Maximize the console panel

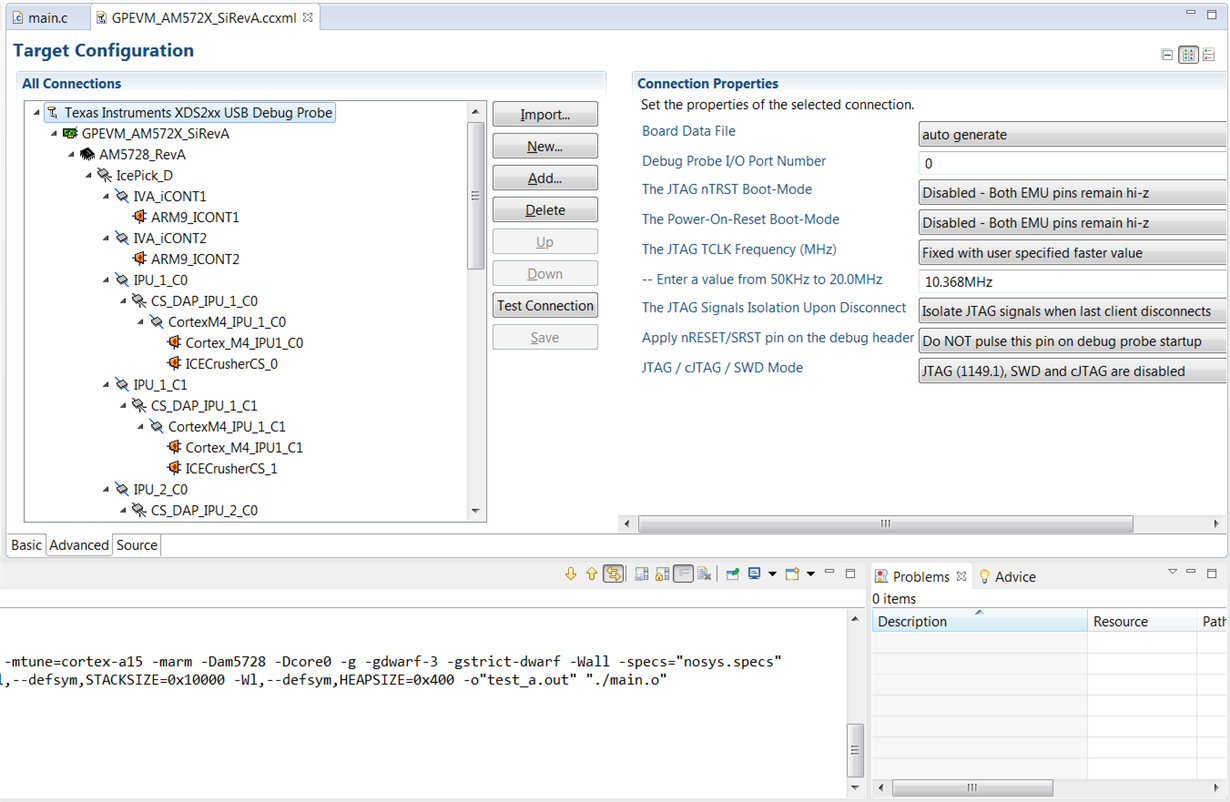850,574
